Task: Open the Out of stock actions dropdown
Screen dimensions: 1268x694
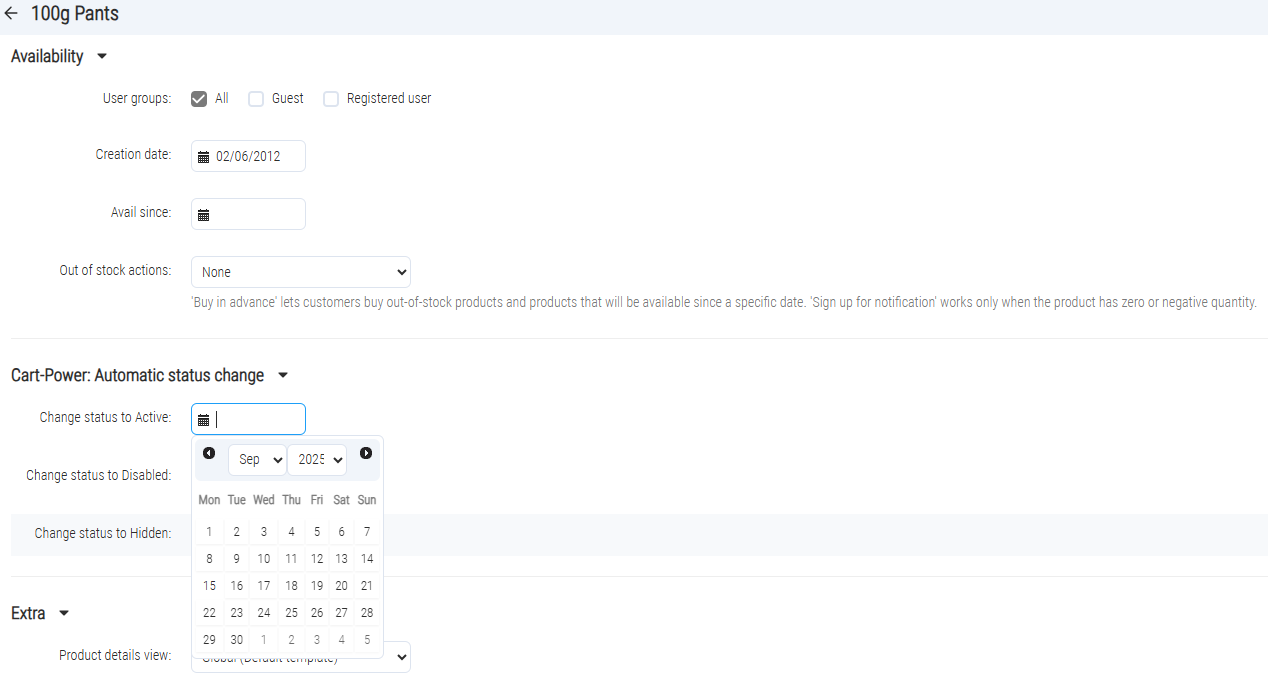Action: pyautogui.click(x=300, y=272)
